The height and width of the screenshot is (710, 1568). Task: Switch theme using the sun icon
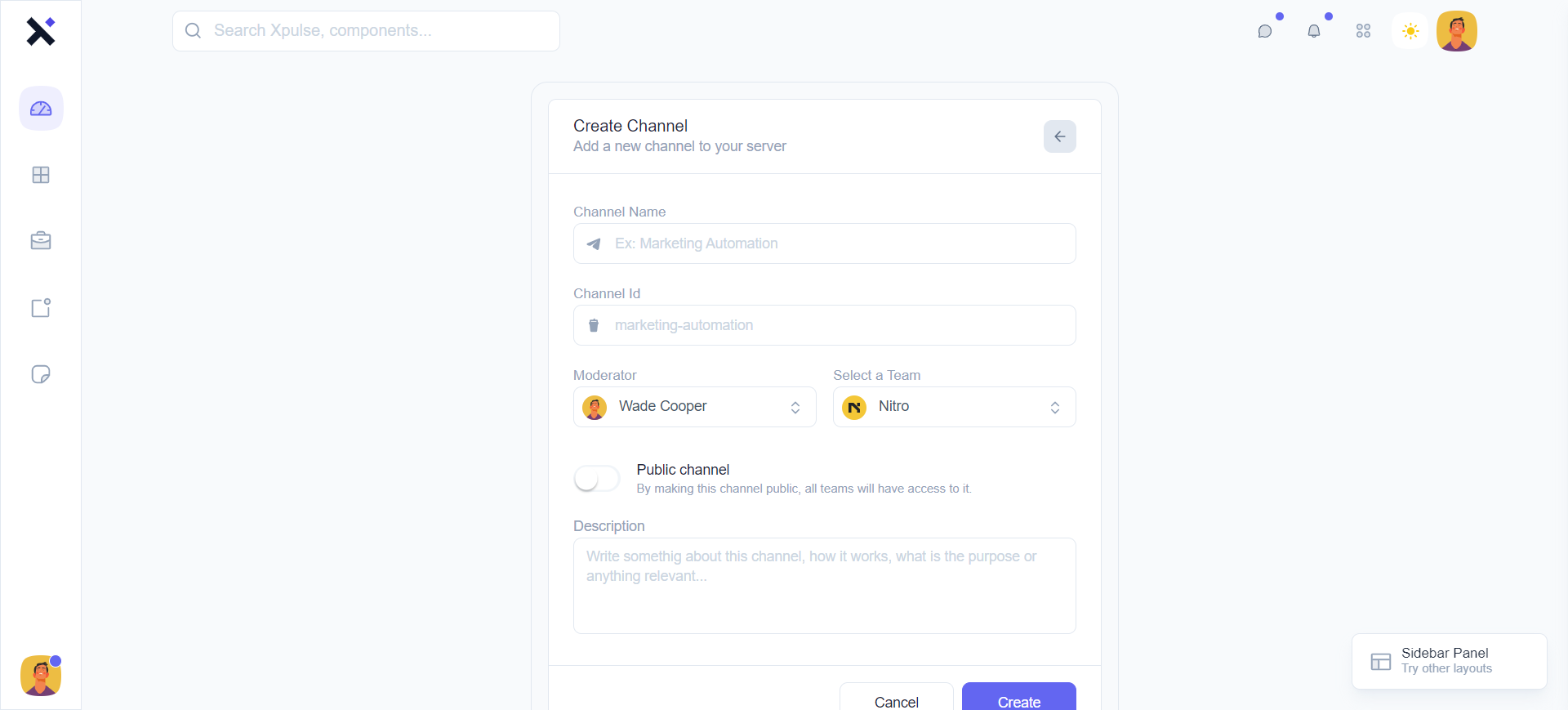pyautogui.click(x=1410, y=31)
